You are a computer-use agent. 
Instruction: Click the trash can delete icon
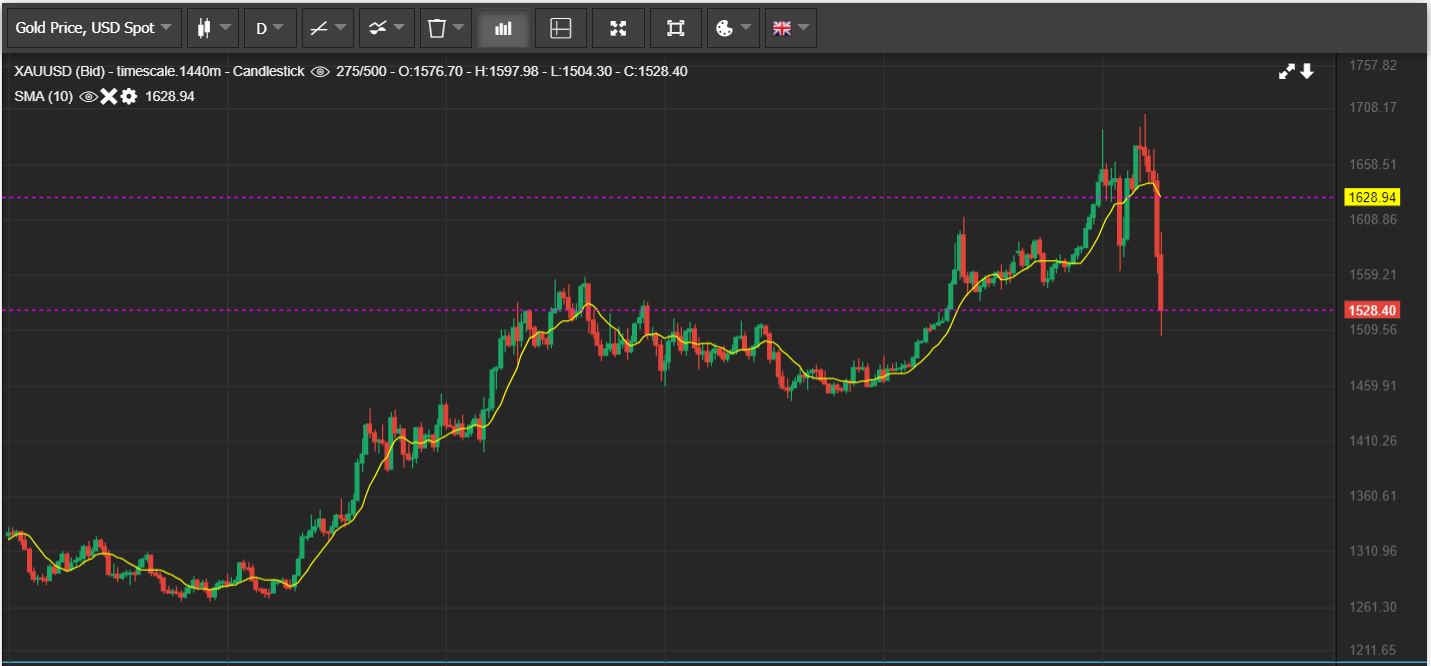(444, 28)
